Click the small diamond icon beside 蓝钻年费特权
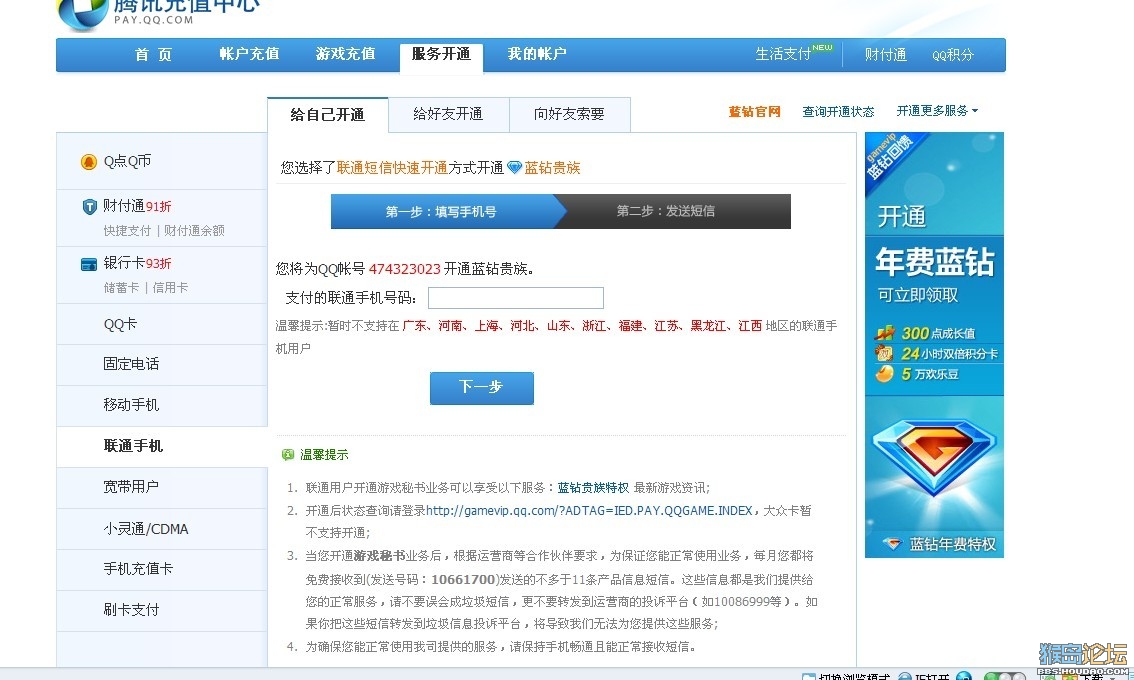 (x=891, y=544)
